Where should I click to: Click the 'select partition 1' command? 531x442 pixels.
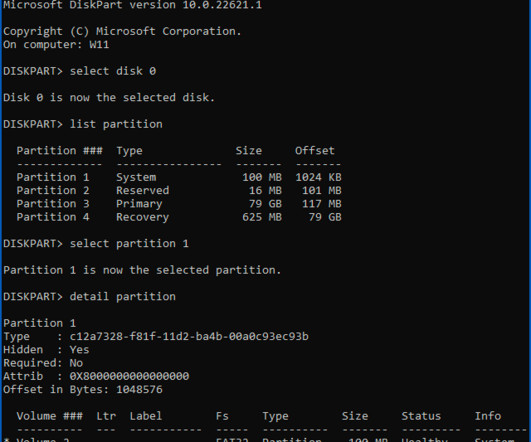point(129,244)
